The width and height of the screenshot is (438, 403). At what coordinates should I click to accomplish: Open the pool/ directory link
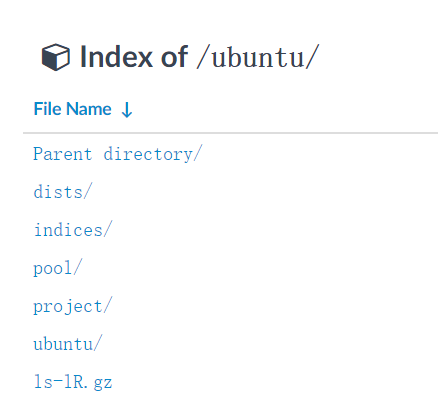pos(57,268)
